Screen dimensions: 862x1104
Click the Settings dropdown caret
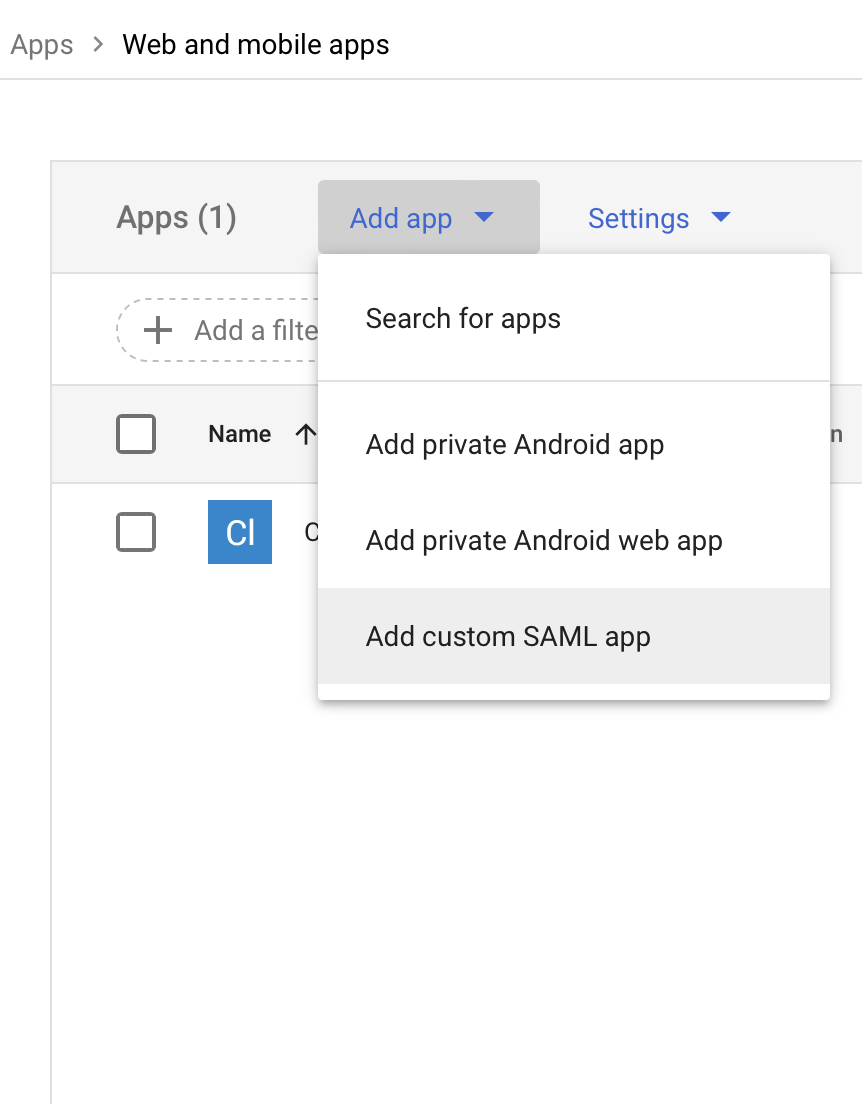(x=721, y=218)
